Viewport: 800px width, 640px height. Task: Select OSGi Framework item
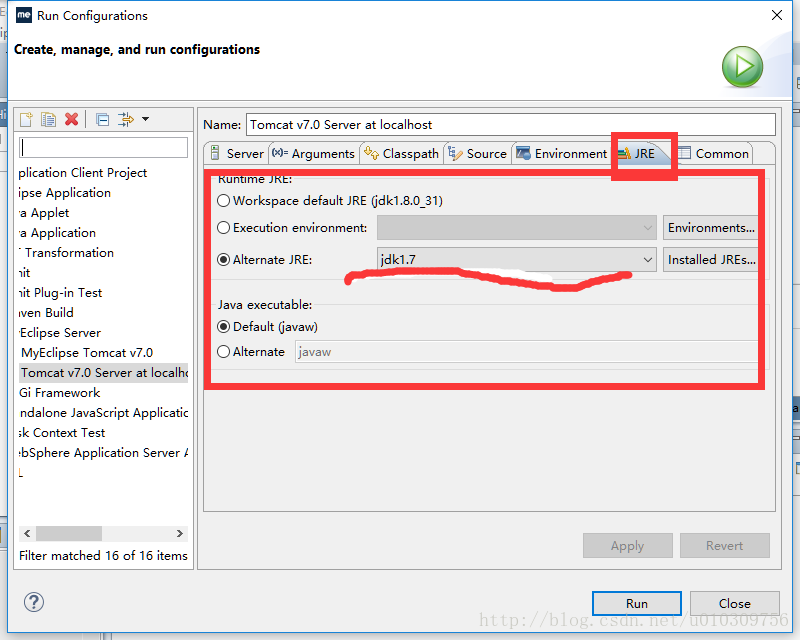(60, 392)
